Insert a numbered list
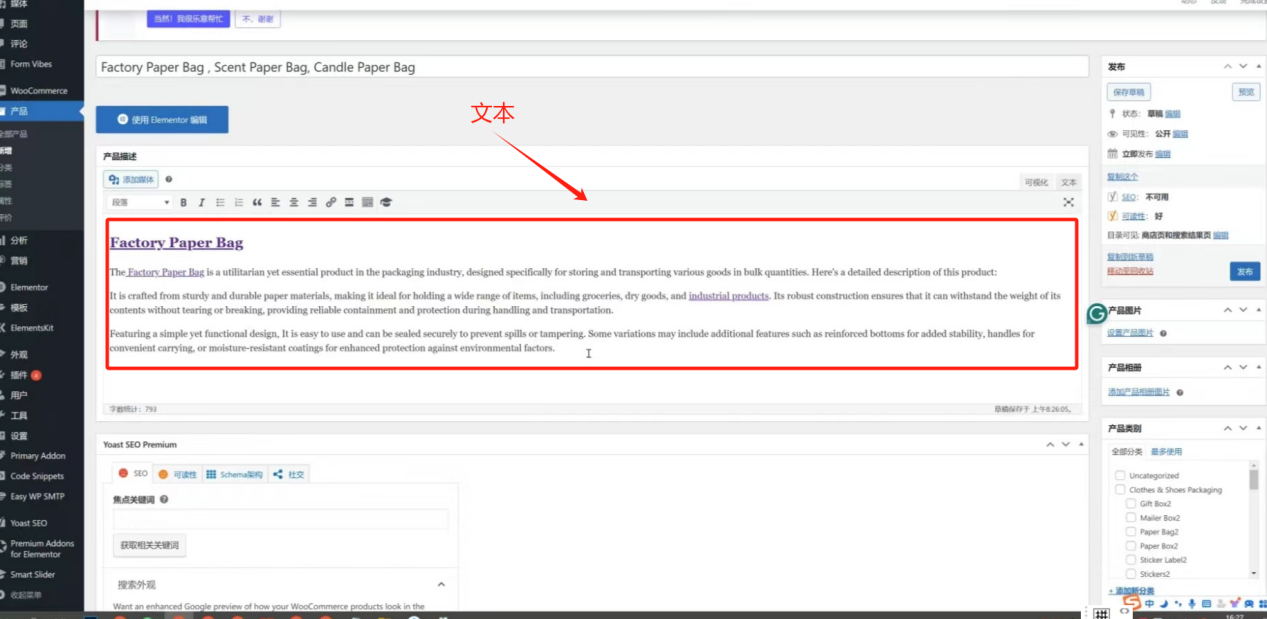 pyautogui.click(x=238, y=202)
